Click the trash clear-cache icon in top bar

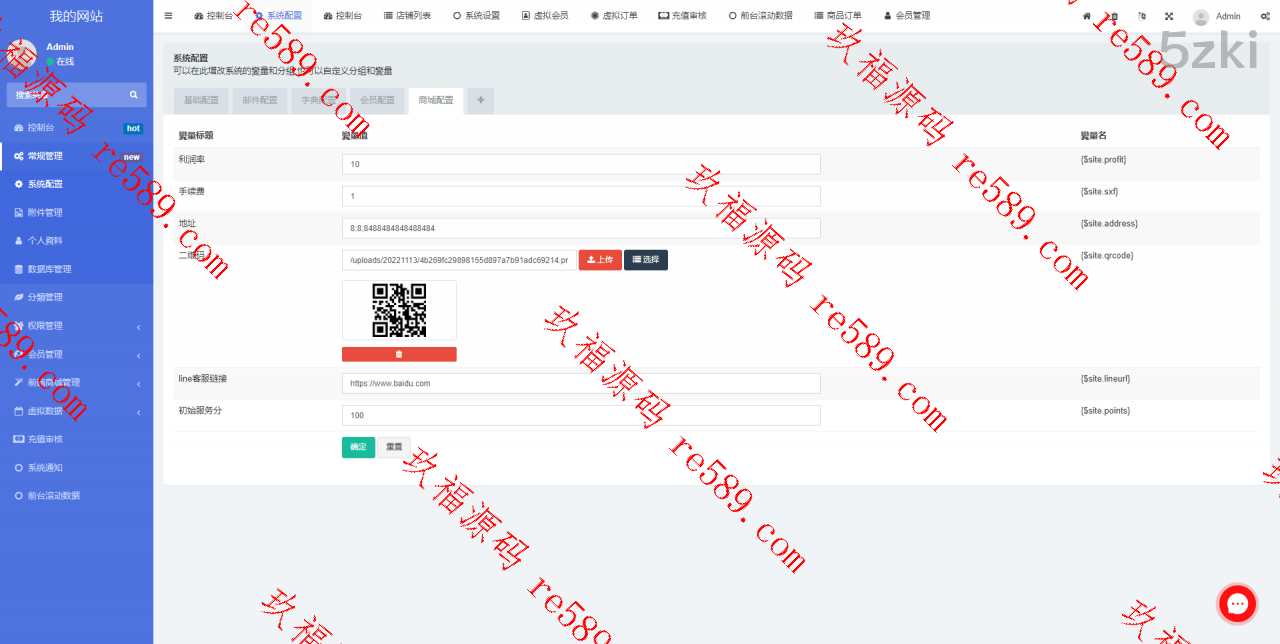(1115, 16)
